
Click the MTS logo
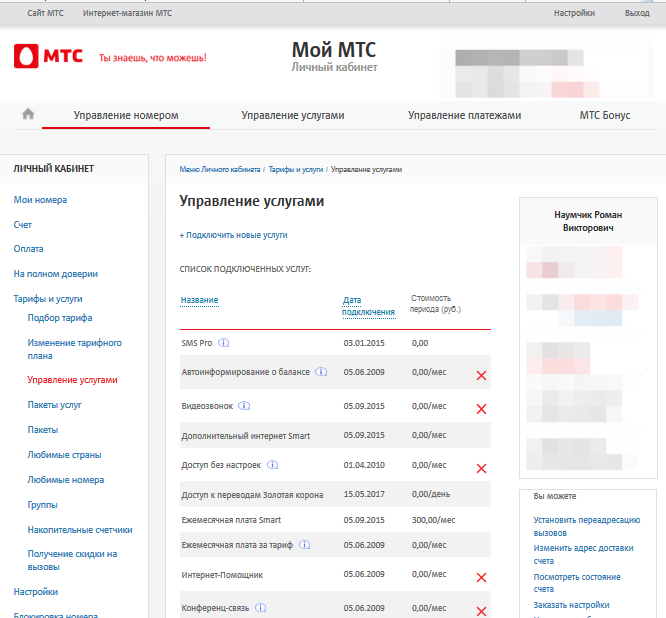(x=49, y=57)
